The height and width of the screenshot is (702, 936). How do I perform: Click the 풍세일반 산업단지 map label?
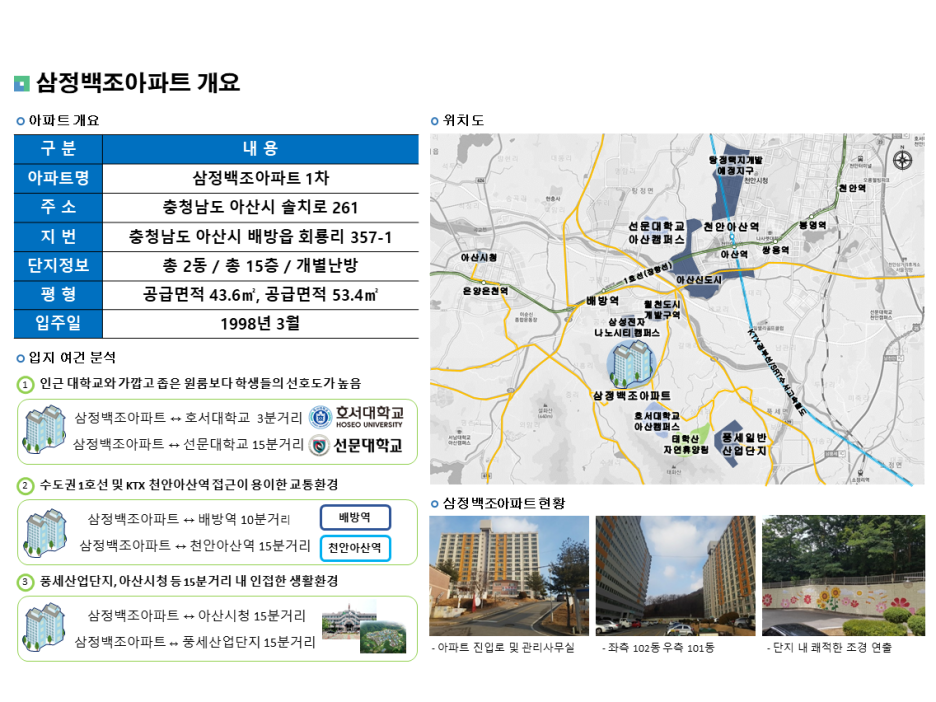coord(744,444)
